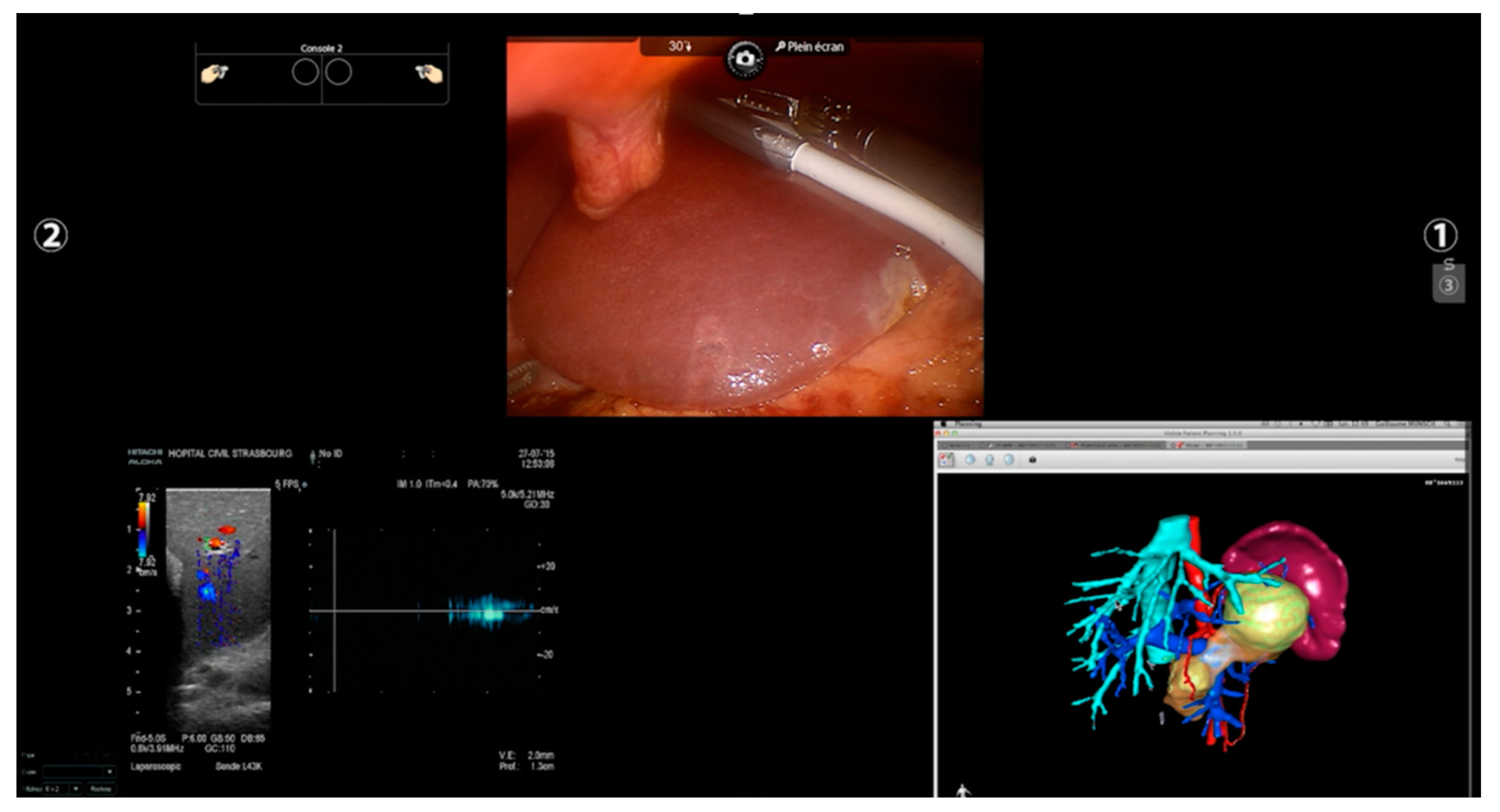Click the Plein écran fullscreen button

click(810, 47)
